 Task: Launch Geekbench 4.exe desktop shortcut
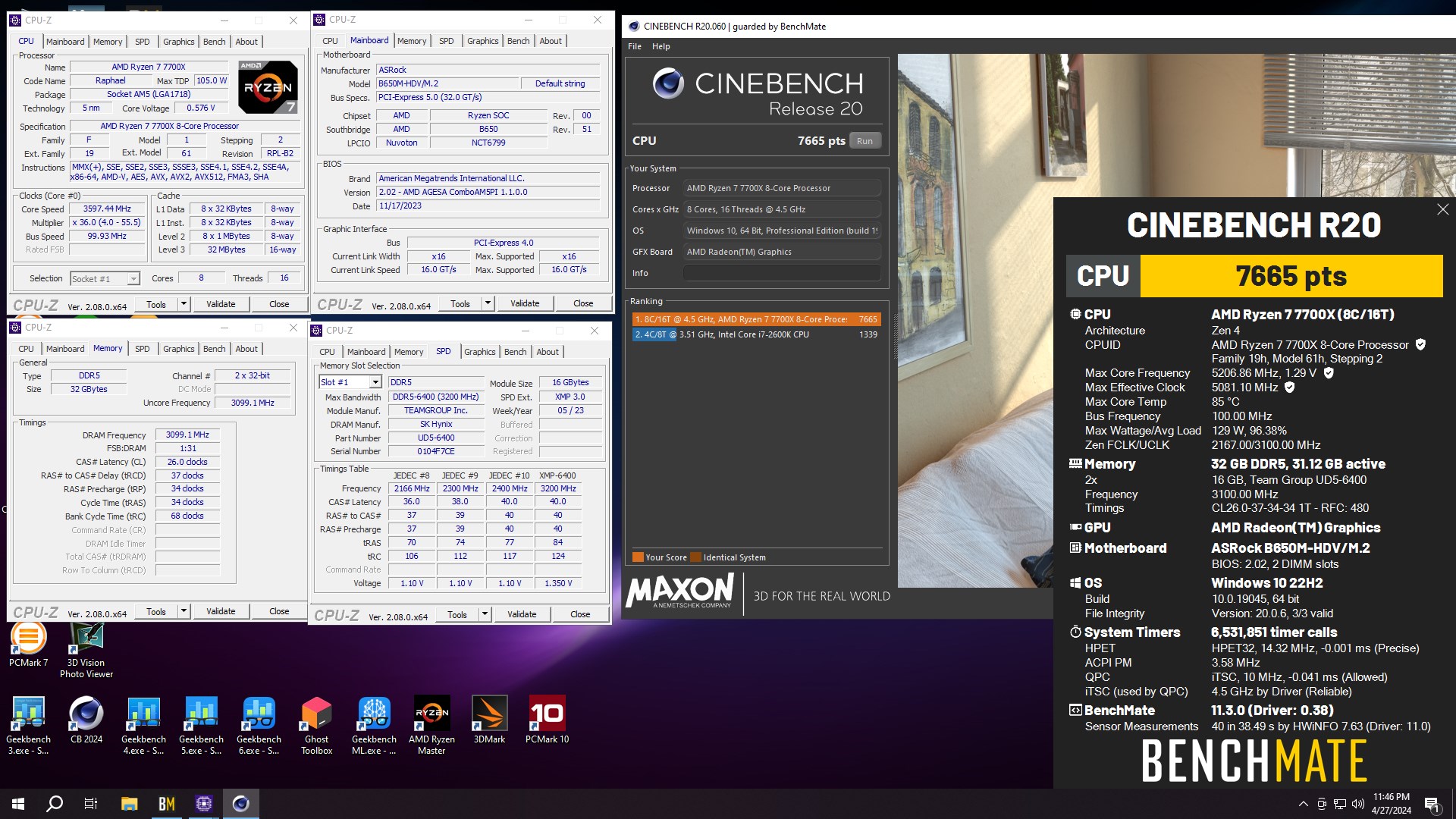143,726
